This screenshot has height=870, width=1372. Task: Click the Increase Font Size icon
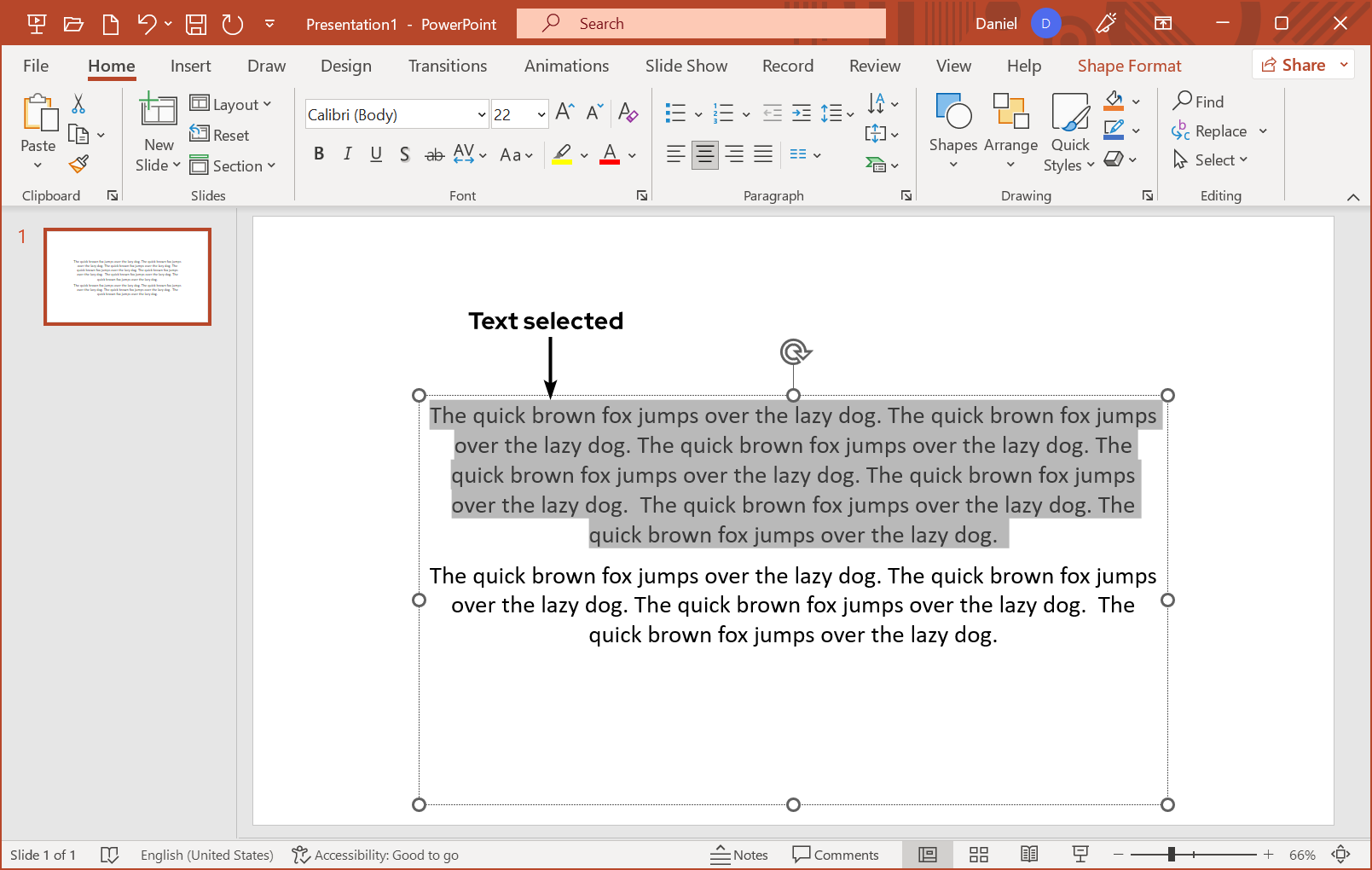(x=564, y=113)
